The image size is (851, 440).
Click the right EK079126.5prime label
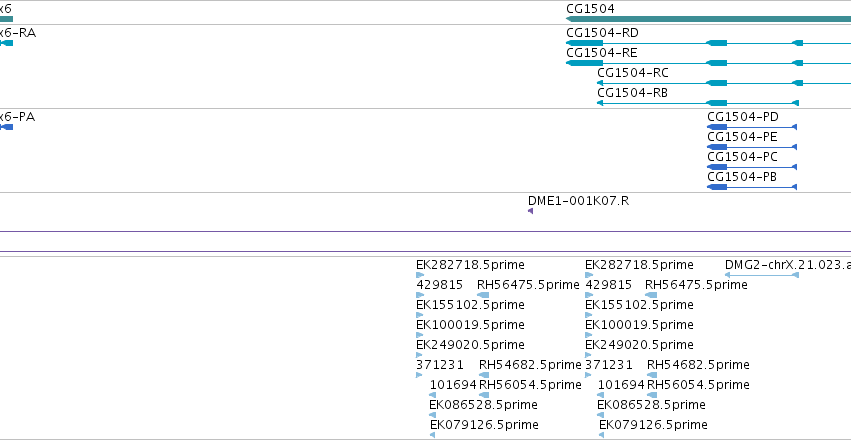point(653,425)
